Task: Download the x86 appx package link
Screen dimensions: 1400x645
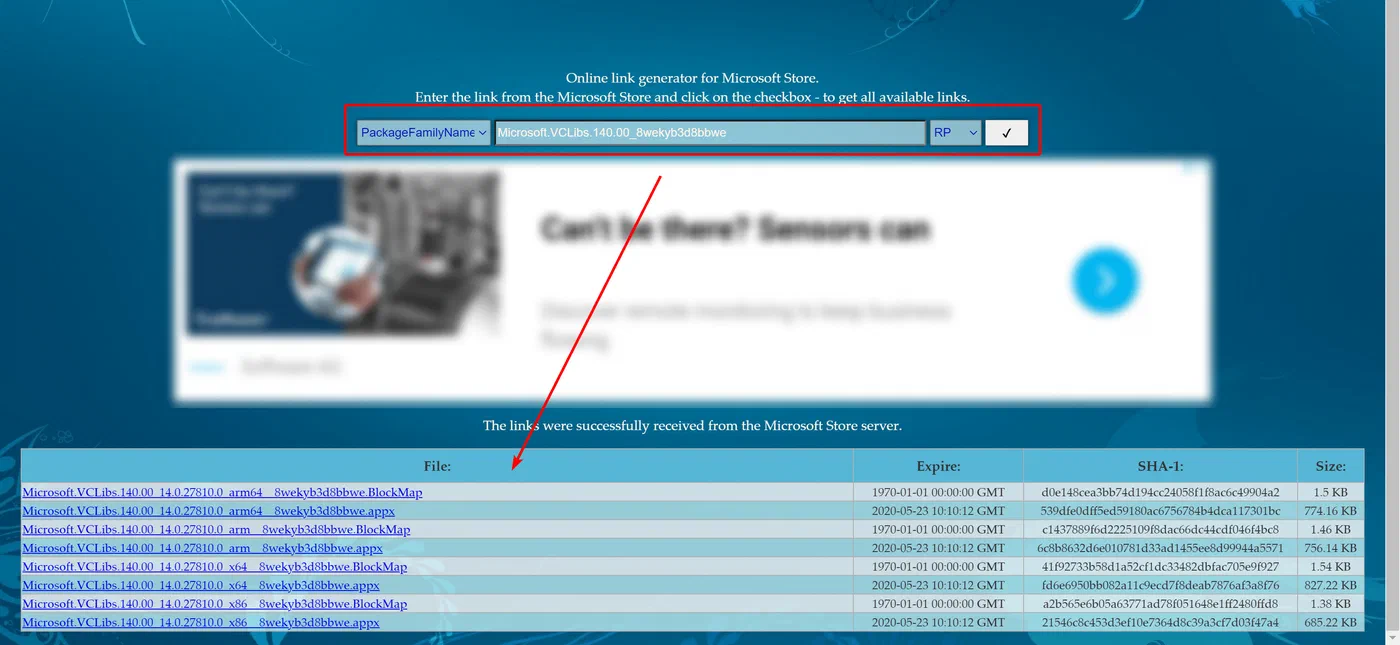Action: coord(201,622)
